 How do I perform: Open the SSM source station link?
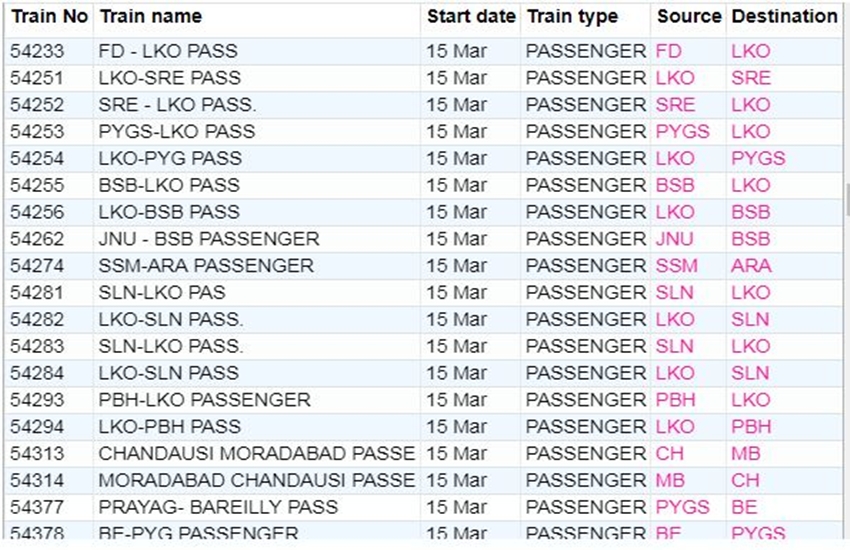[677, 266]
